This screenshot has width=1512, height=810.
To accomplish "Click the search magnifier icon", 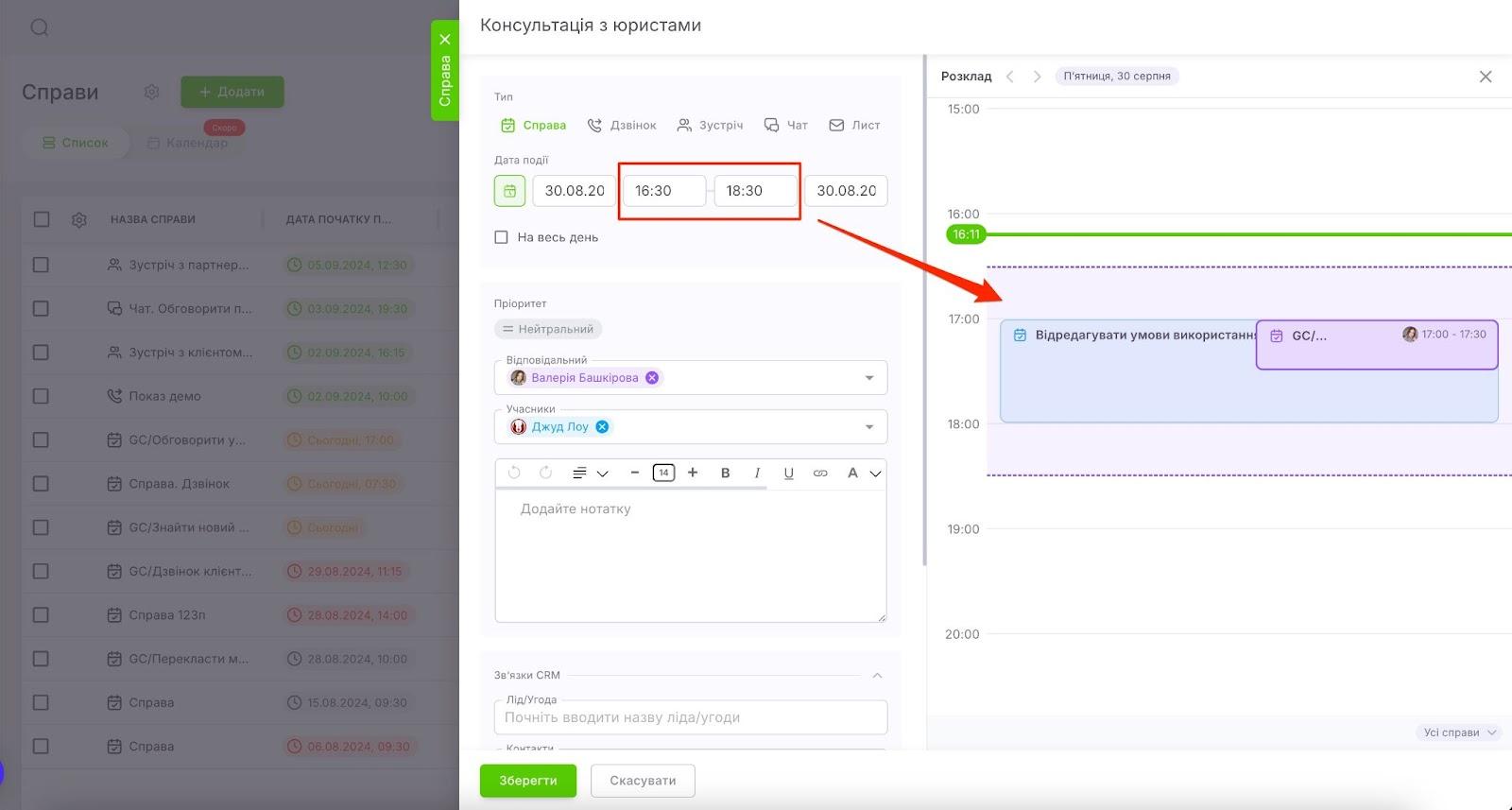I will click(40, 27).
